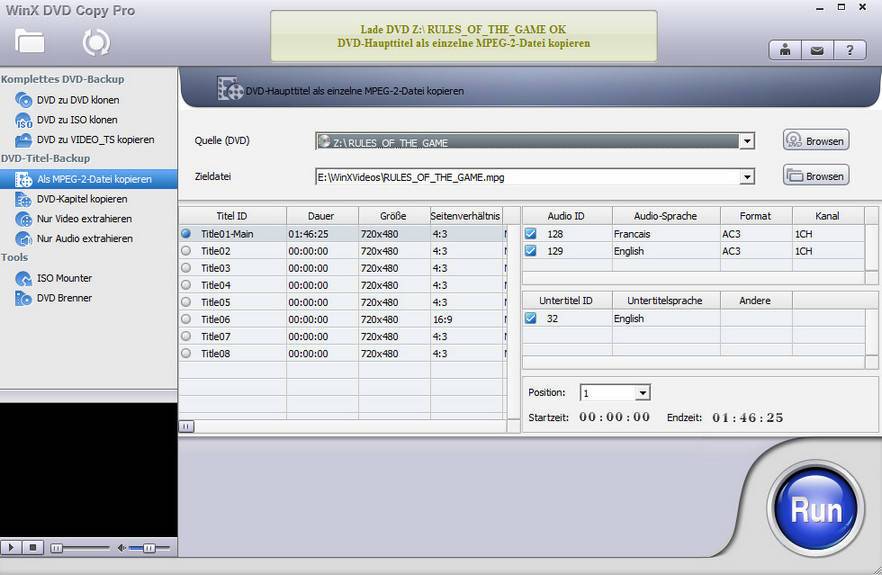The height and width of the screenshot is (575, 882).
Task: Click the Seitenverhältnis column header
Action: [466, 216]
